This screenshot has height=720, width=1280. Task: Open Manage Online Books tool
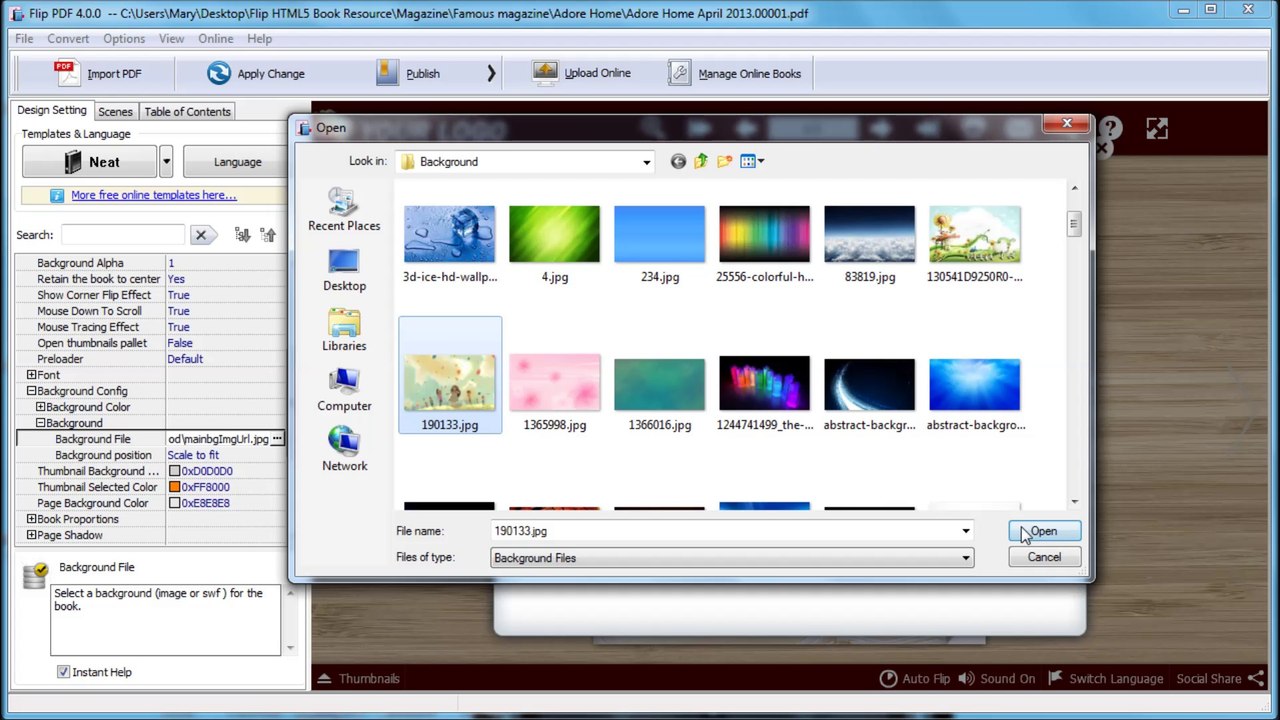[680, 73]
